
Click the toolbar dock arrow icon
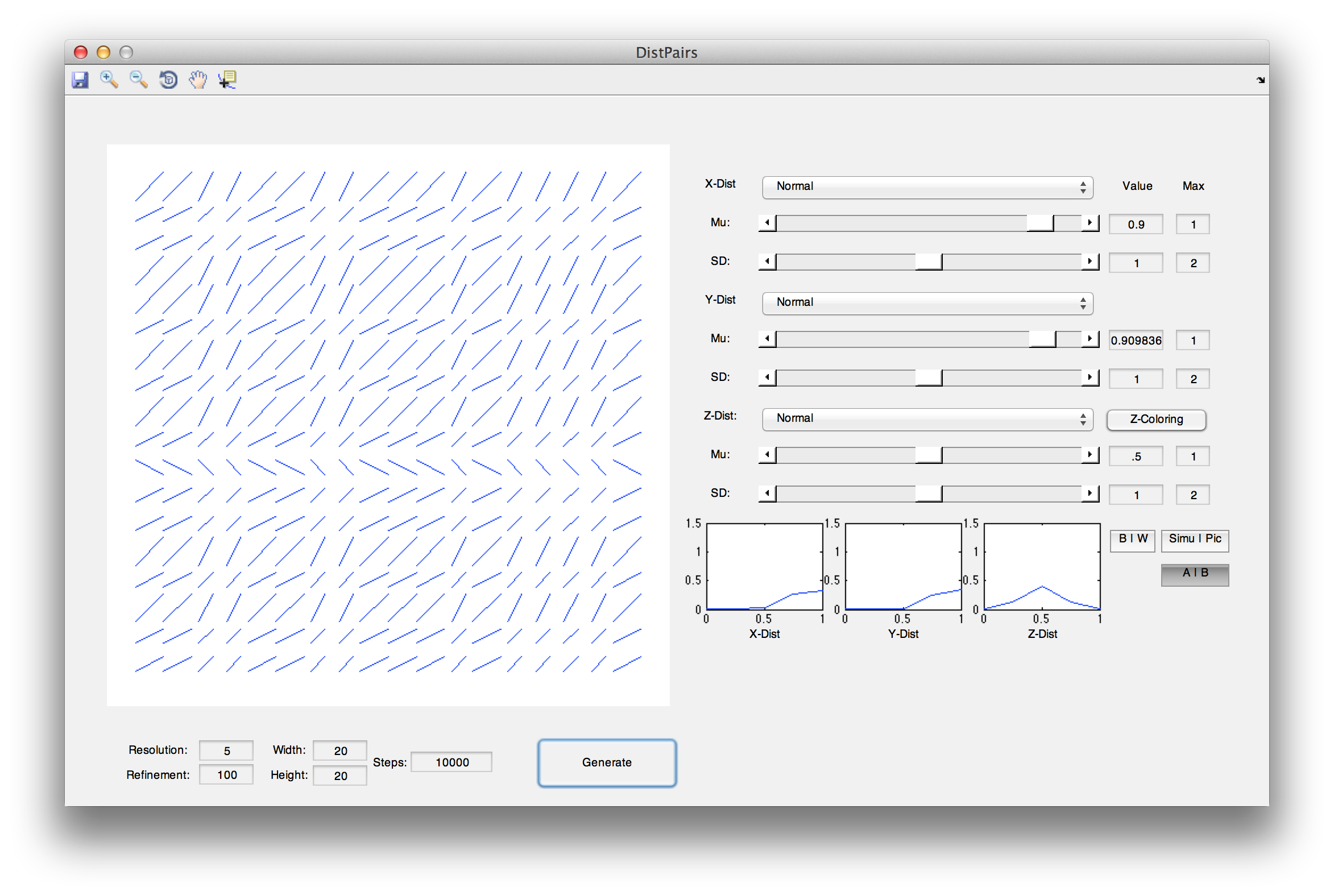[1260, 80]
